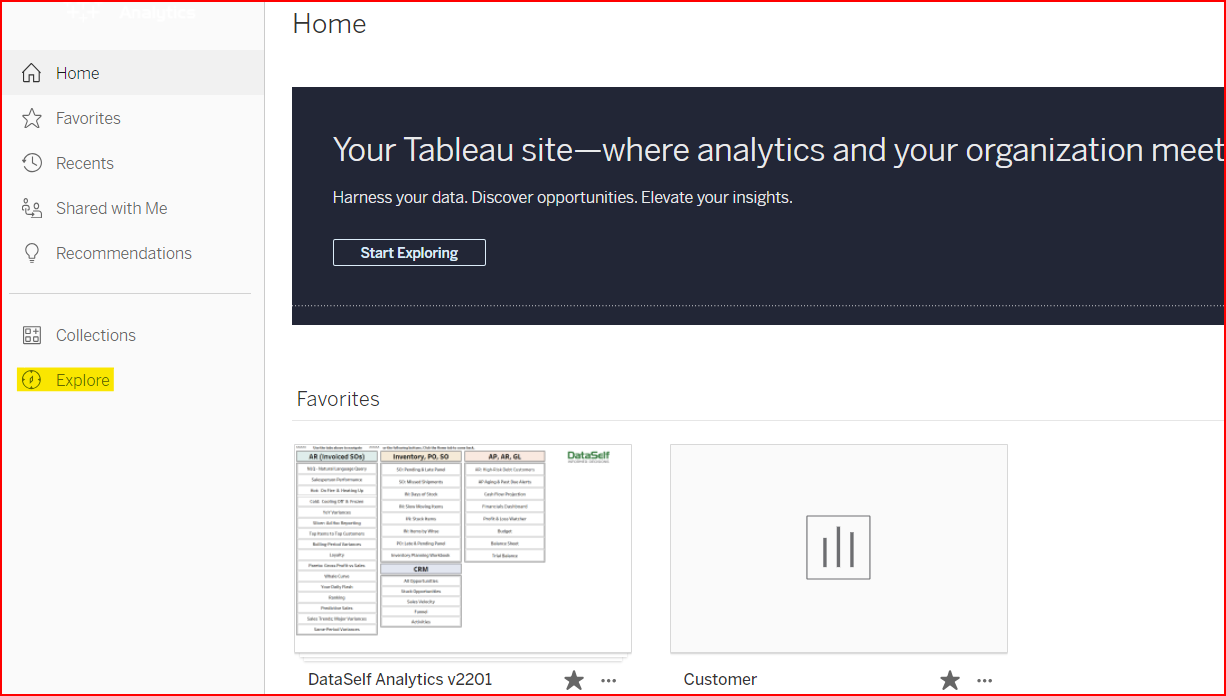Screen dimensions: 1226x696
Task: Open the Customer workbook title link
Action: coord(720,680)
